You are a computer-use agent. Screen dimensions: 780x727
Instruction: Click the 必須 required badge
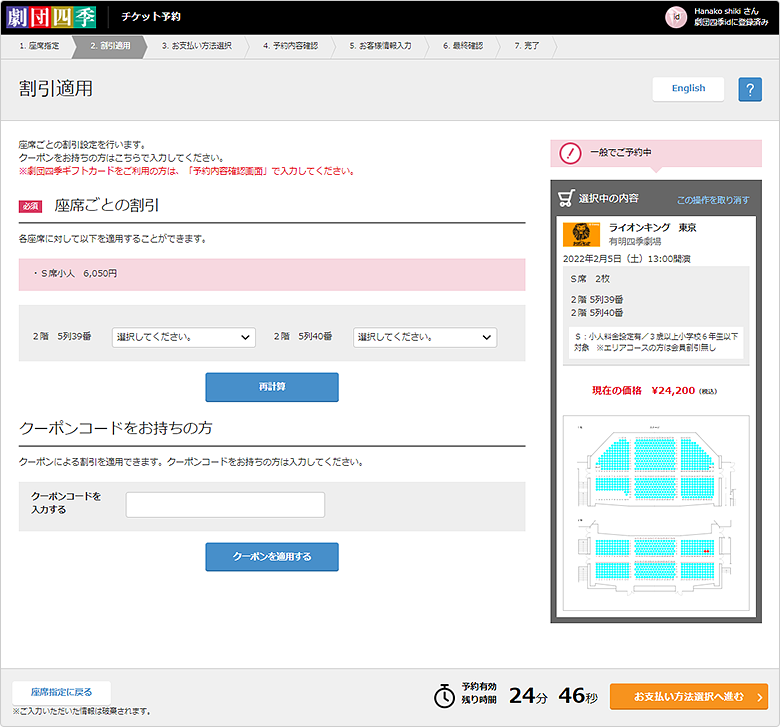30,206
